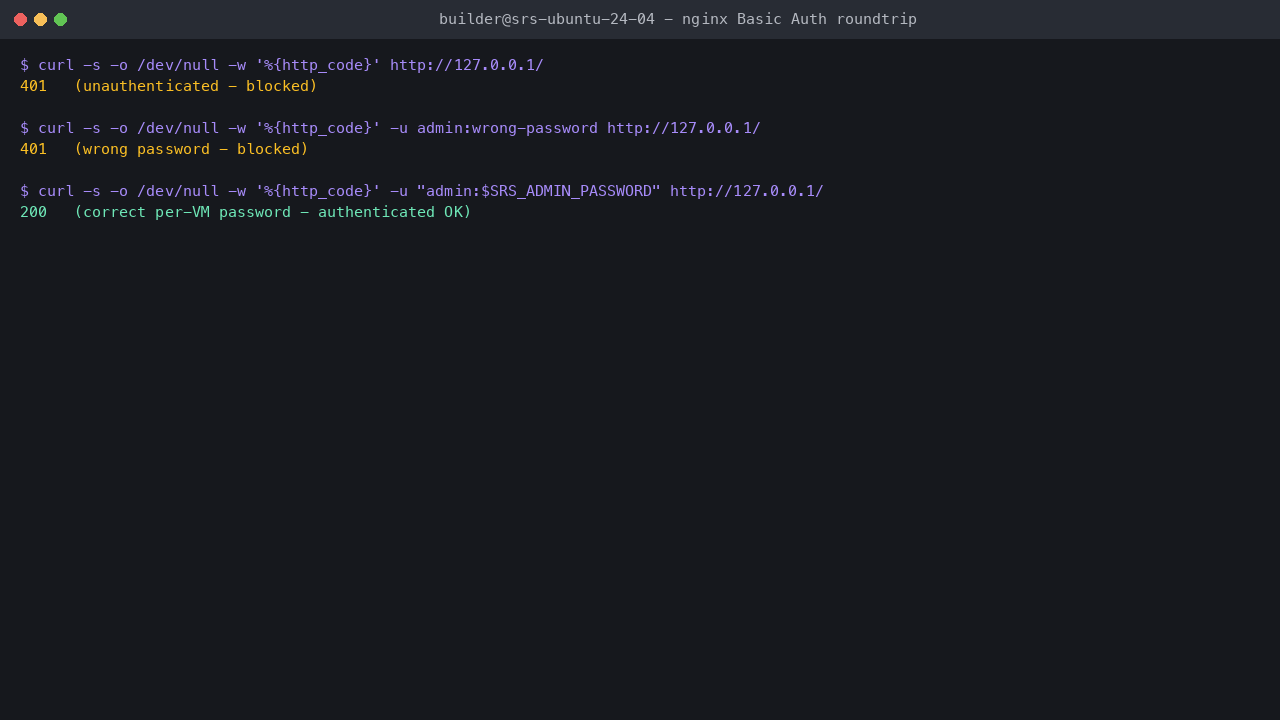This screenshot has height=720, width=1280.
Task: Click the curl command using $SRS_ADMIN_PASSWORD
Action: 422,191
